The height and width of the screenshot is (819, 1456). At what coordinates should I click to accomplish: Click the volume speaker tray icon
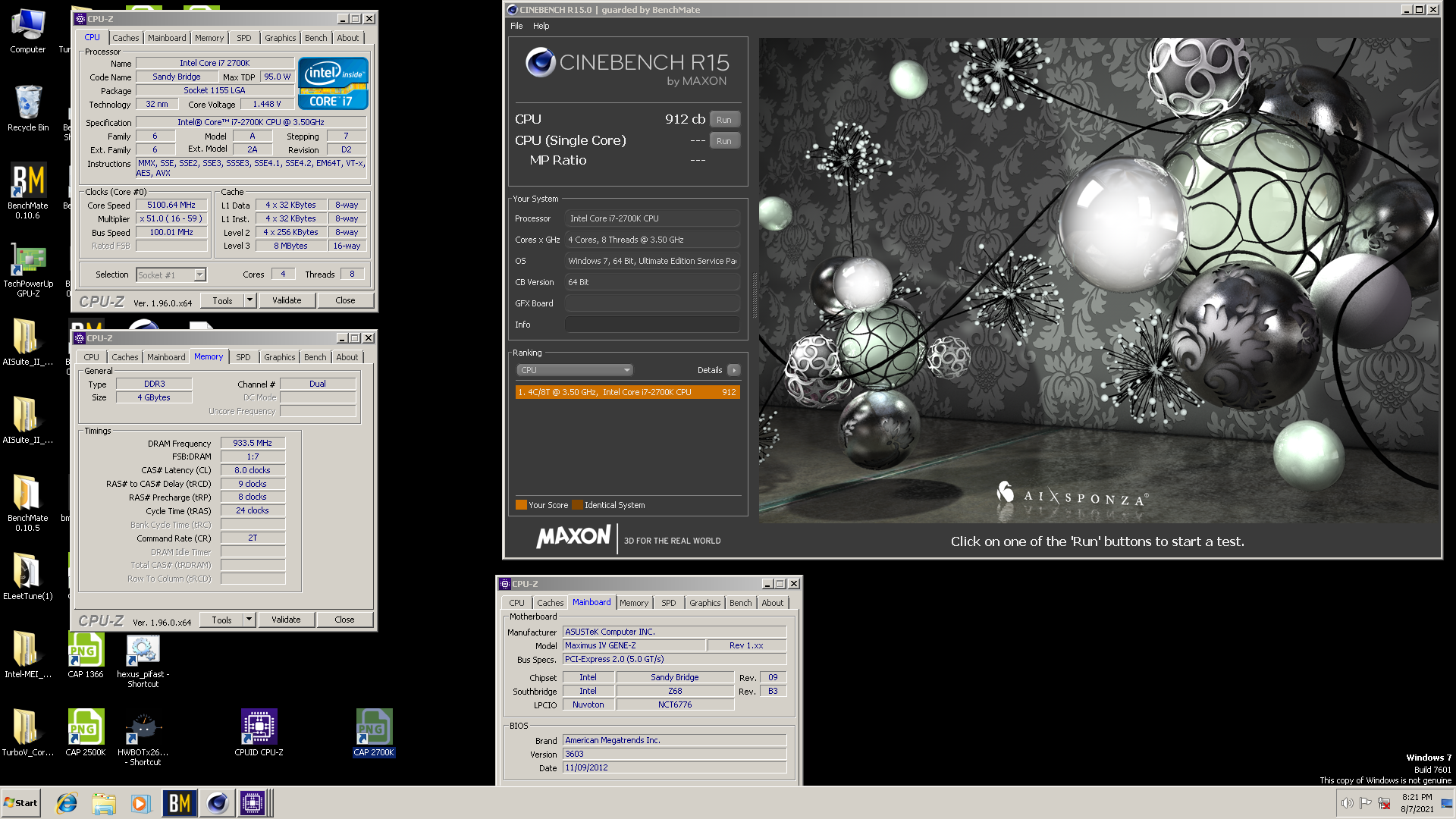pos(1347,803)
